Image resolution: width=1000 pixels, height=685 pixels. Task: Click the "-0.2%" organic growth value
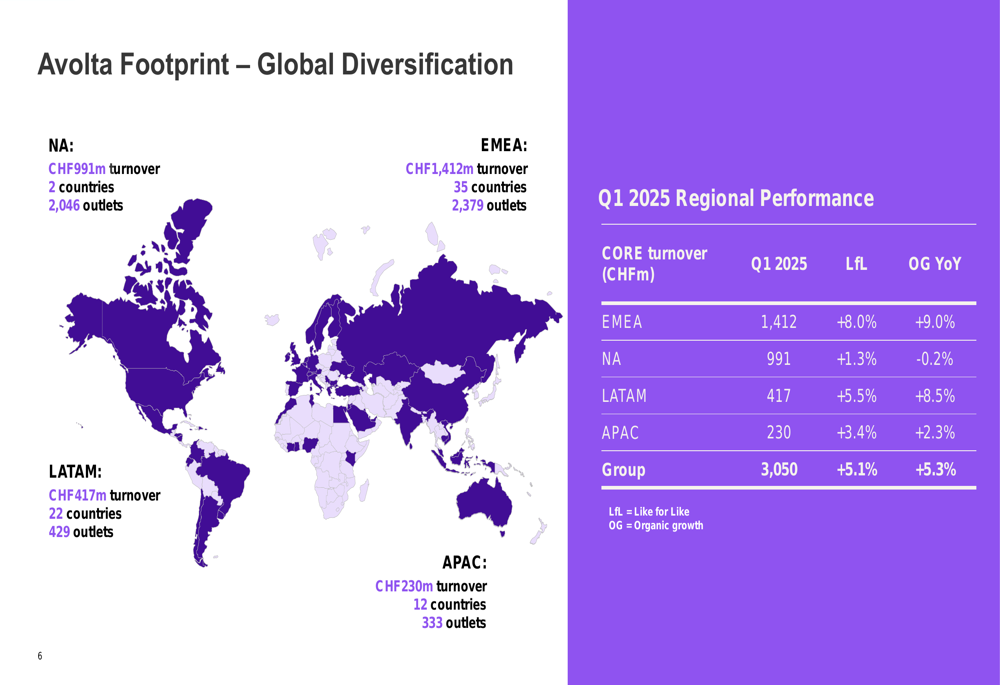coord(935,359)
